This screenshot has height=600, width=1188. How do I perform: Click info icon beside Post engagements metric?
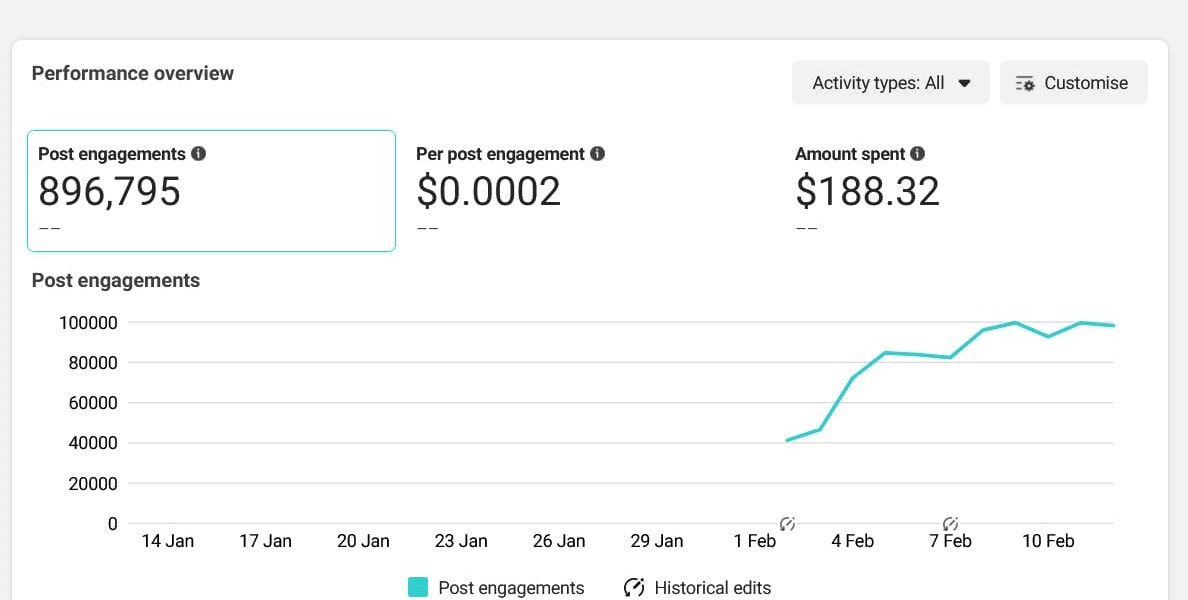pyautogui.click(x=198, y=154)
